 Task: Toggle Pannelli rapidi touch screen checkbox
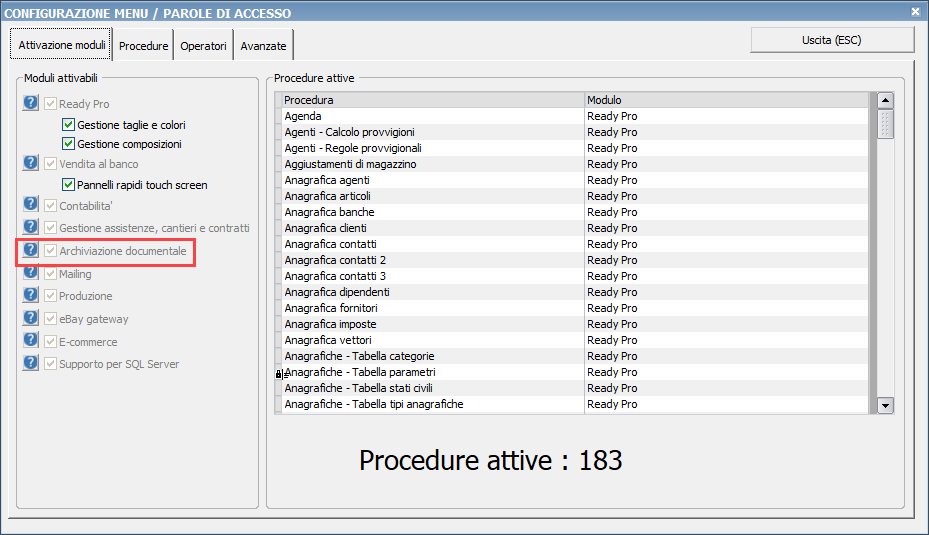tap(68, 184)
